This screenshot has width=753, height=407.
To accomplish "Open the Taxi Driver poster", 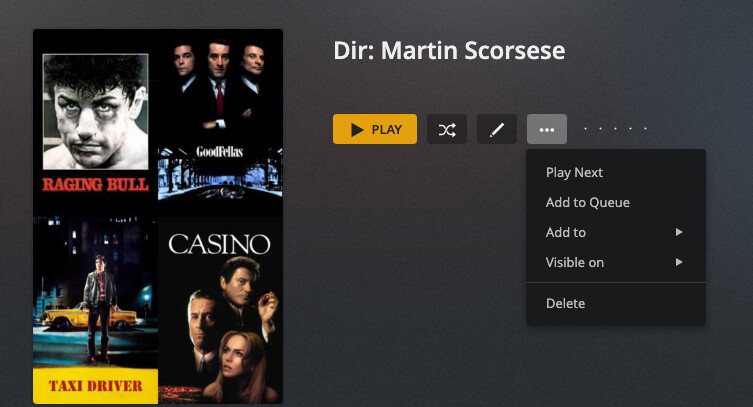I will [95, 310].
